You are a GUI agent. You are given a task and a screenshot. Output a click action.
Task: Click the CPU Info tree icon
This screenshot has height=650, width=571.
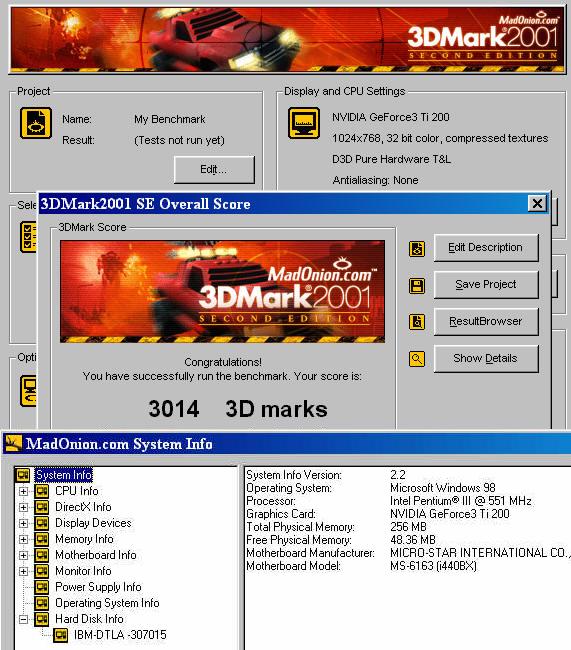41,491
